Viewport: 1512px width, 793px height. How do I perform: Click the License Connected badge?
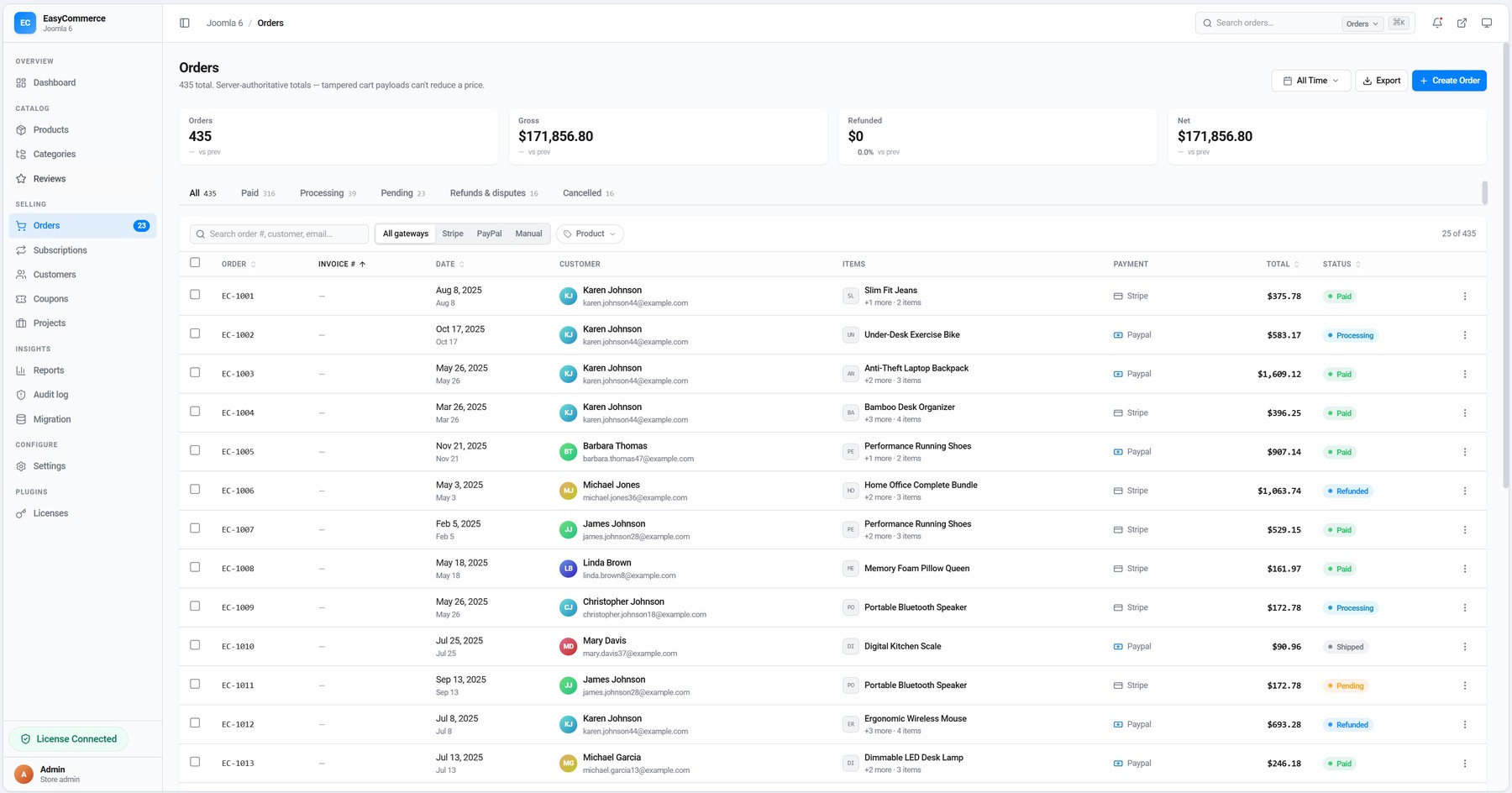(x=69, y=739)
